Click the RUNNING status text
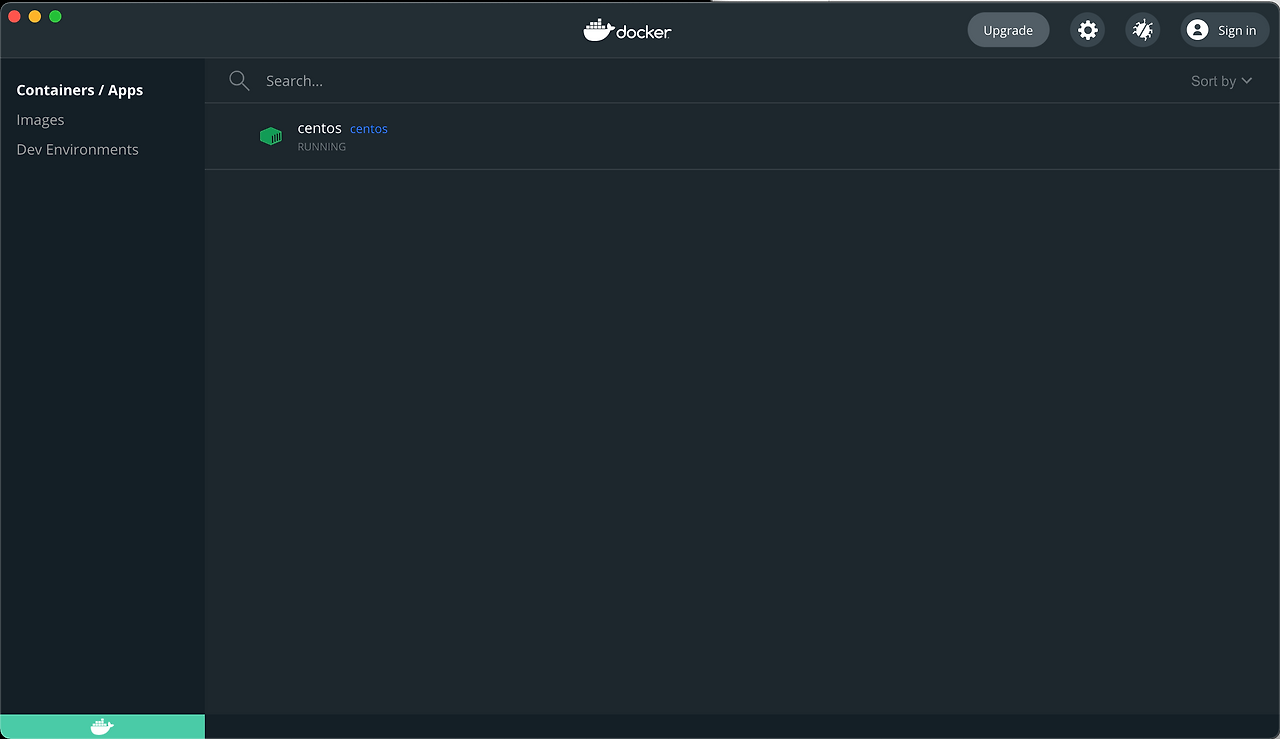The width and height of the screenshot is (1280, 739). [322, 147]
